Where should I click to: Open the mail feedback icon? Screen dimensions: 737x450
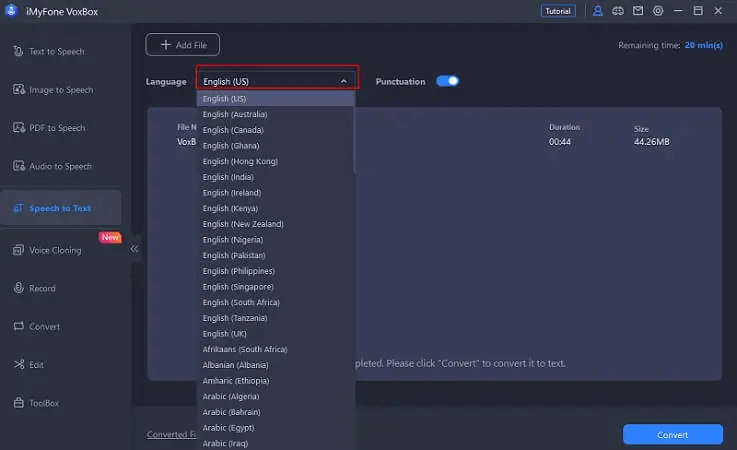(x=638, y=11)
